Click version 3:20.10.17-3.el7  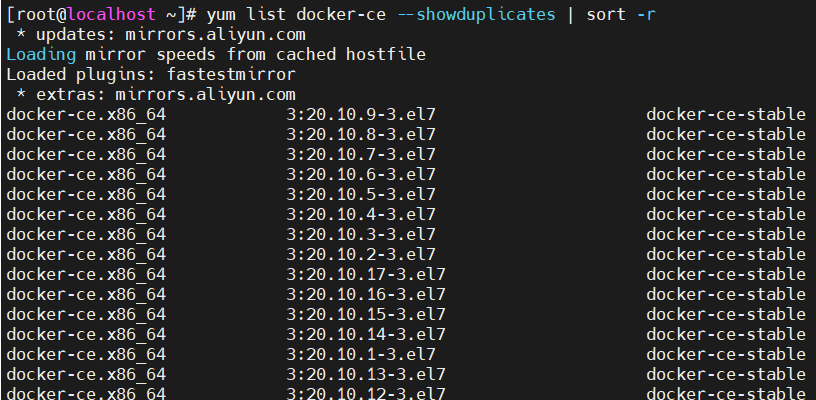tap(366, 275)
